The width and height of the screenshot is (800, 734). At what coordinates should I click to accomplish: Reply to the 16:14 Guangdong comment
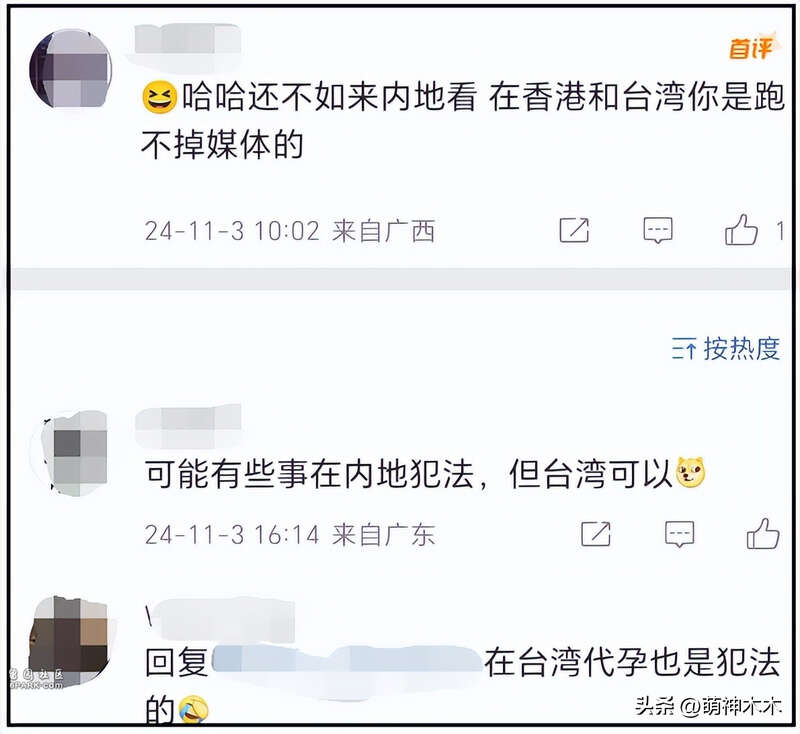[680, 534]
